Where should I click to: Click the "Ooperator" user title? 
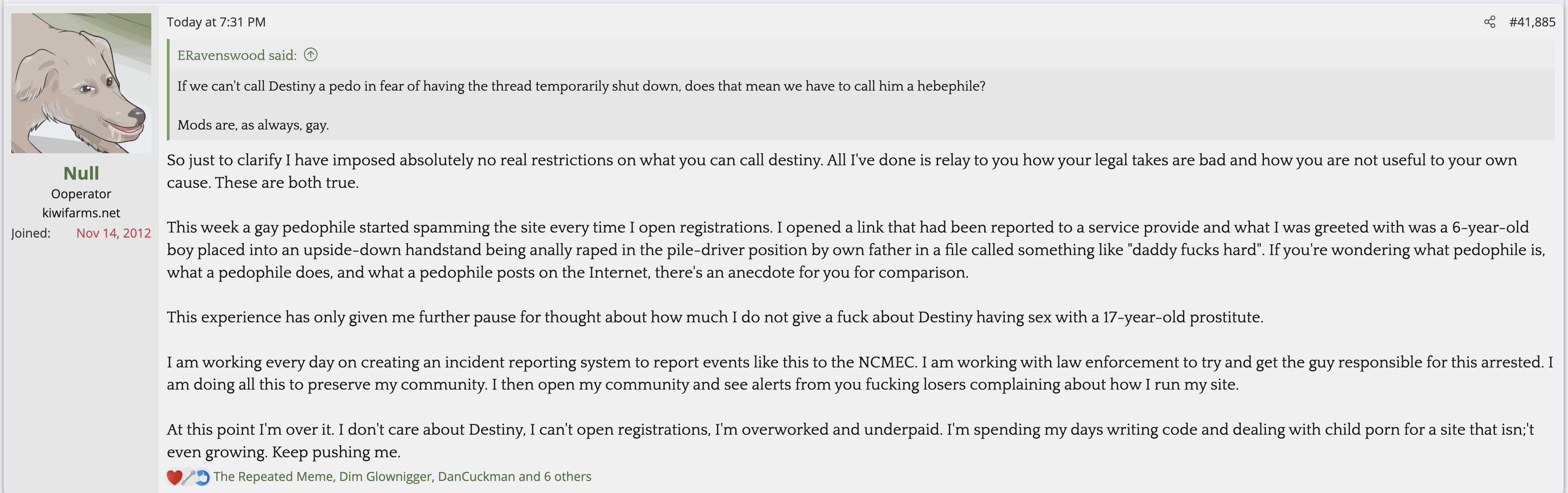pos(81,194)
